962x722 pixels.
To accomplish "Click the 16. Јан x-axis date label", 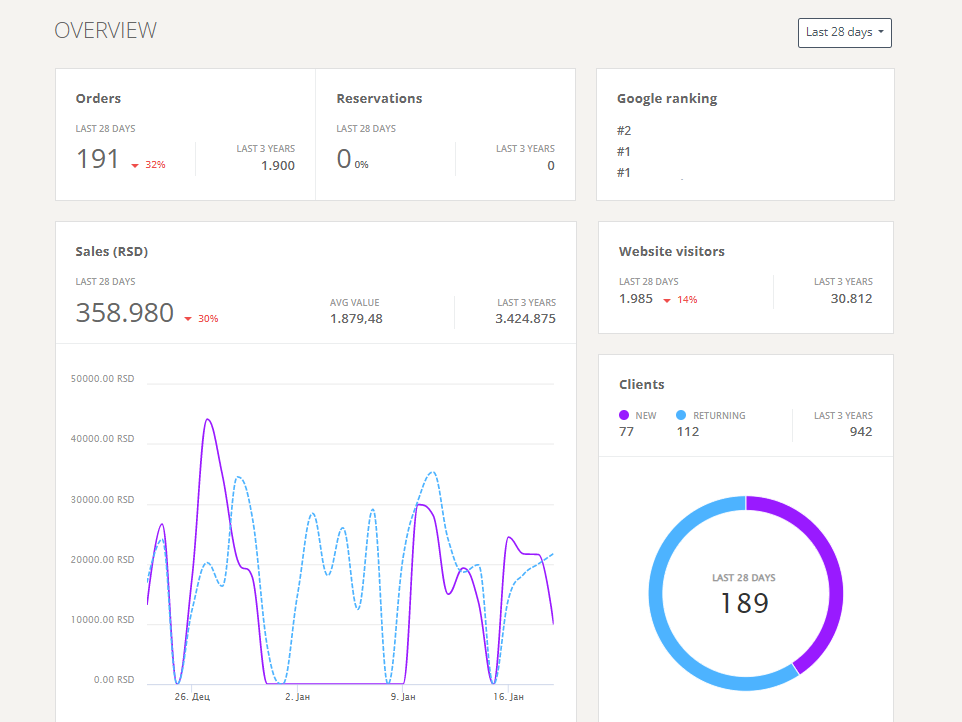I will (x=509, y=697).
